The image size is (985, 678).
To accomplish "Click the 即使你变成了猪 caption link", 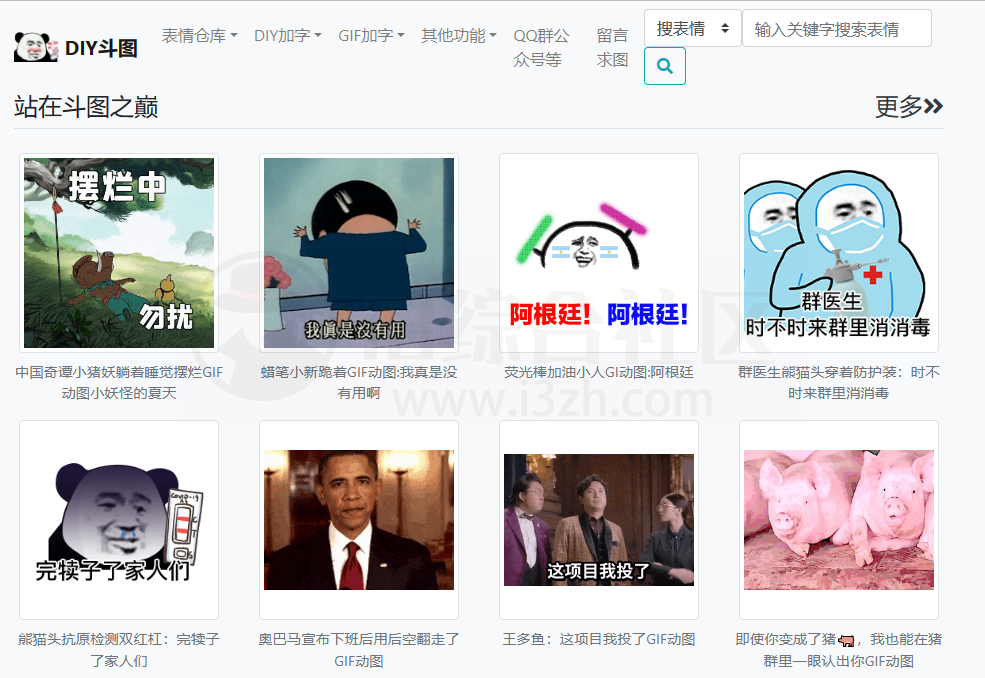I will [x=839, y=650].
